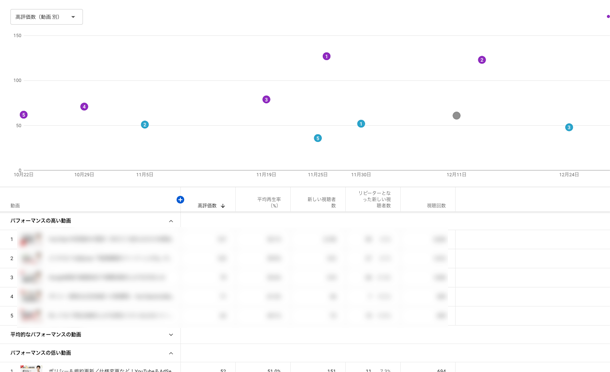Click purple marker 4 at 10月29日
Screen dimensions: 610x372
click(x=84, y=107)
